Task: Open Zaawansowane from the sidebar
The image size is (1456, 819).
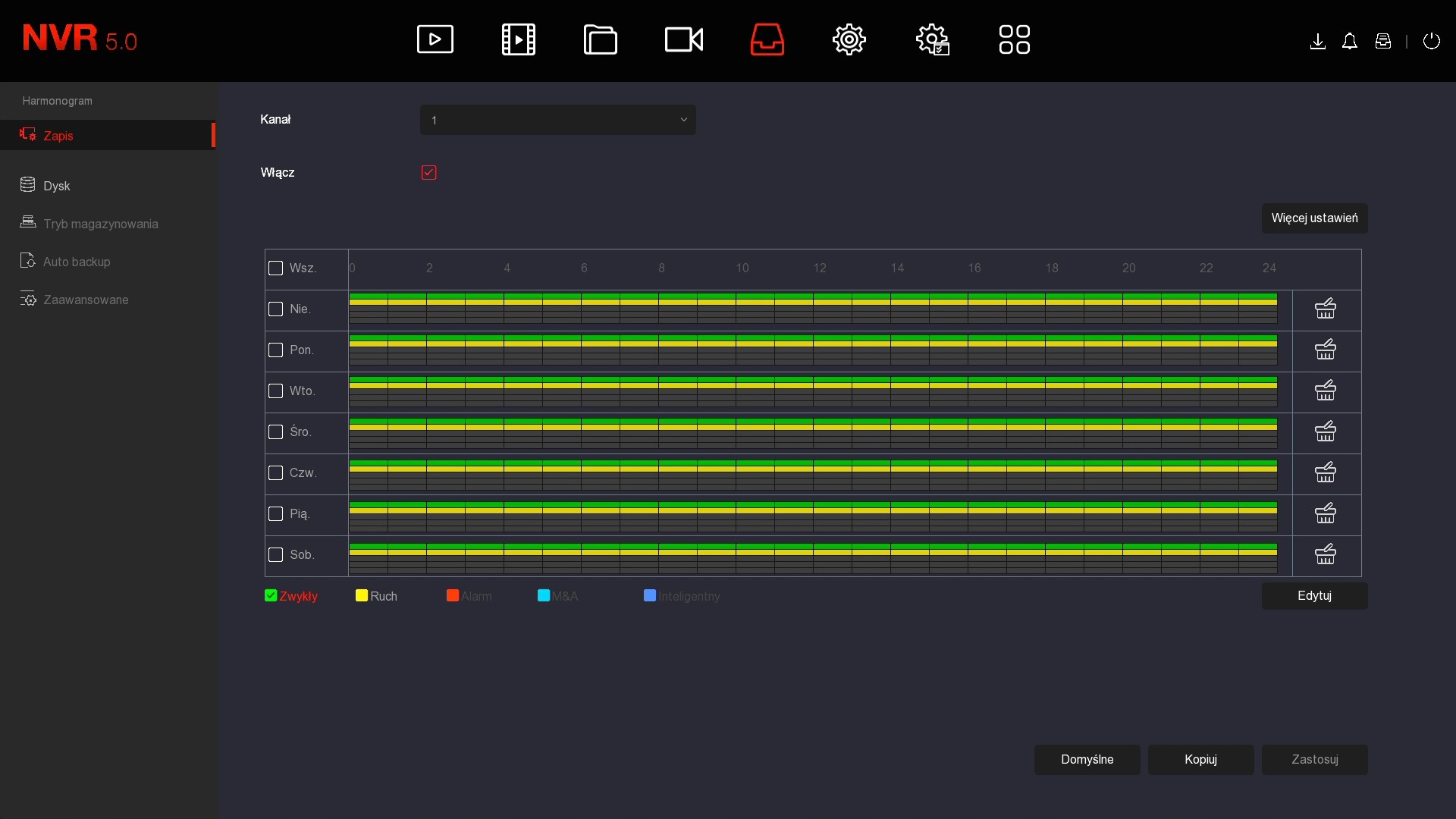Action: [86, 299]
